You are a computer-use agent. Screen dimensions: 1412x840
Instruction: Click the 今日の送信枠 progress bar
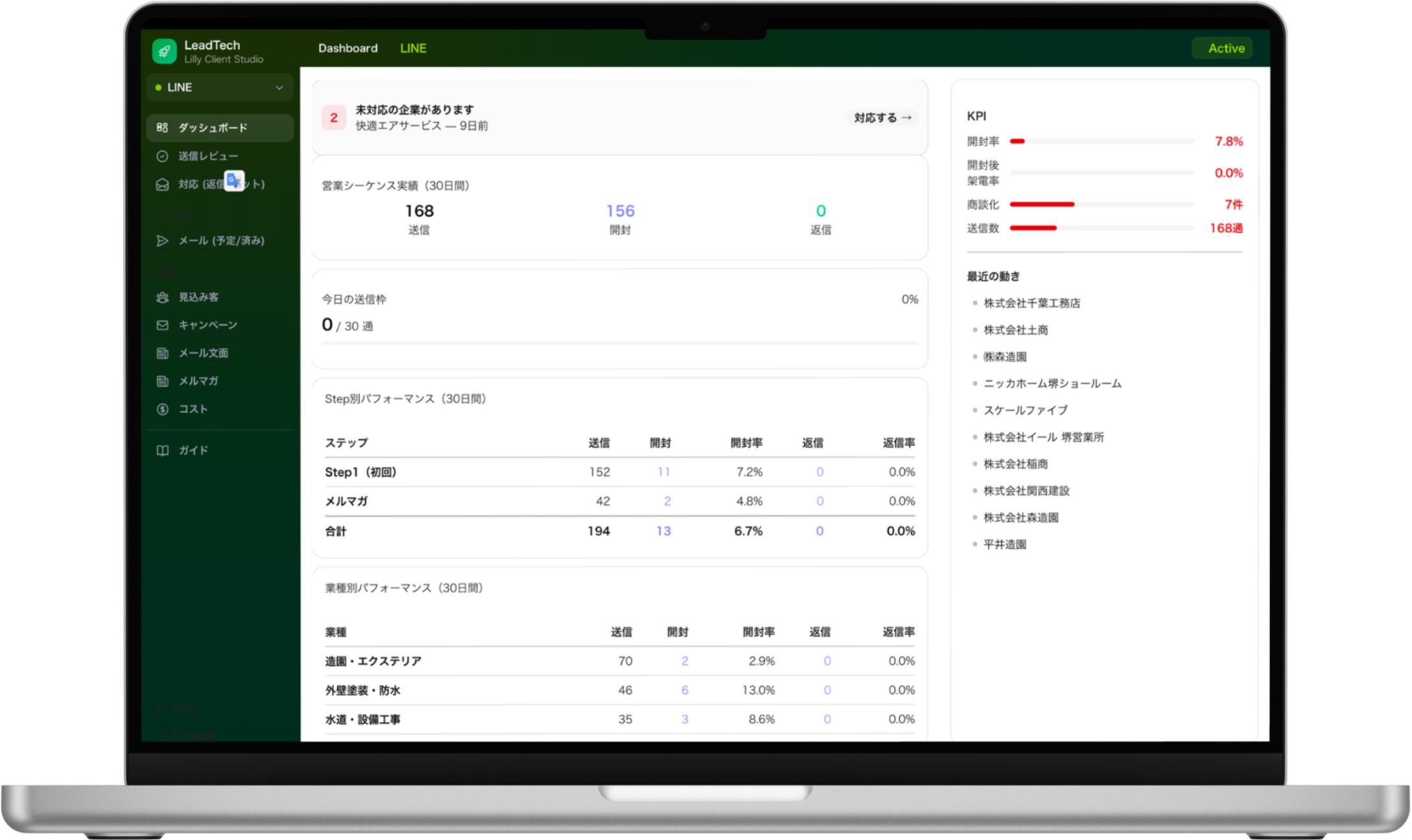coord(620,343)
